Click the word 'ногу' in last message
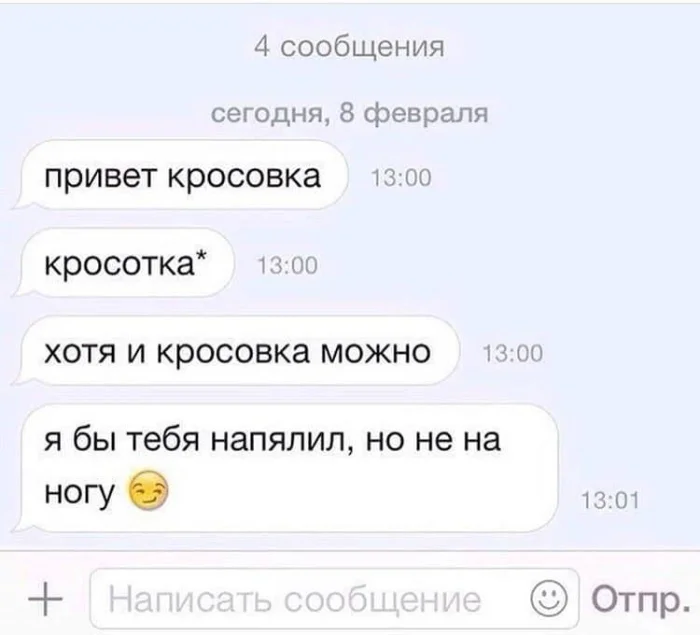700x635 pixels. [x=79, y=493]
